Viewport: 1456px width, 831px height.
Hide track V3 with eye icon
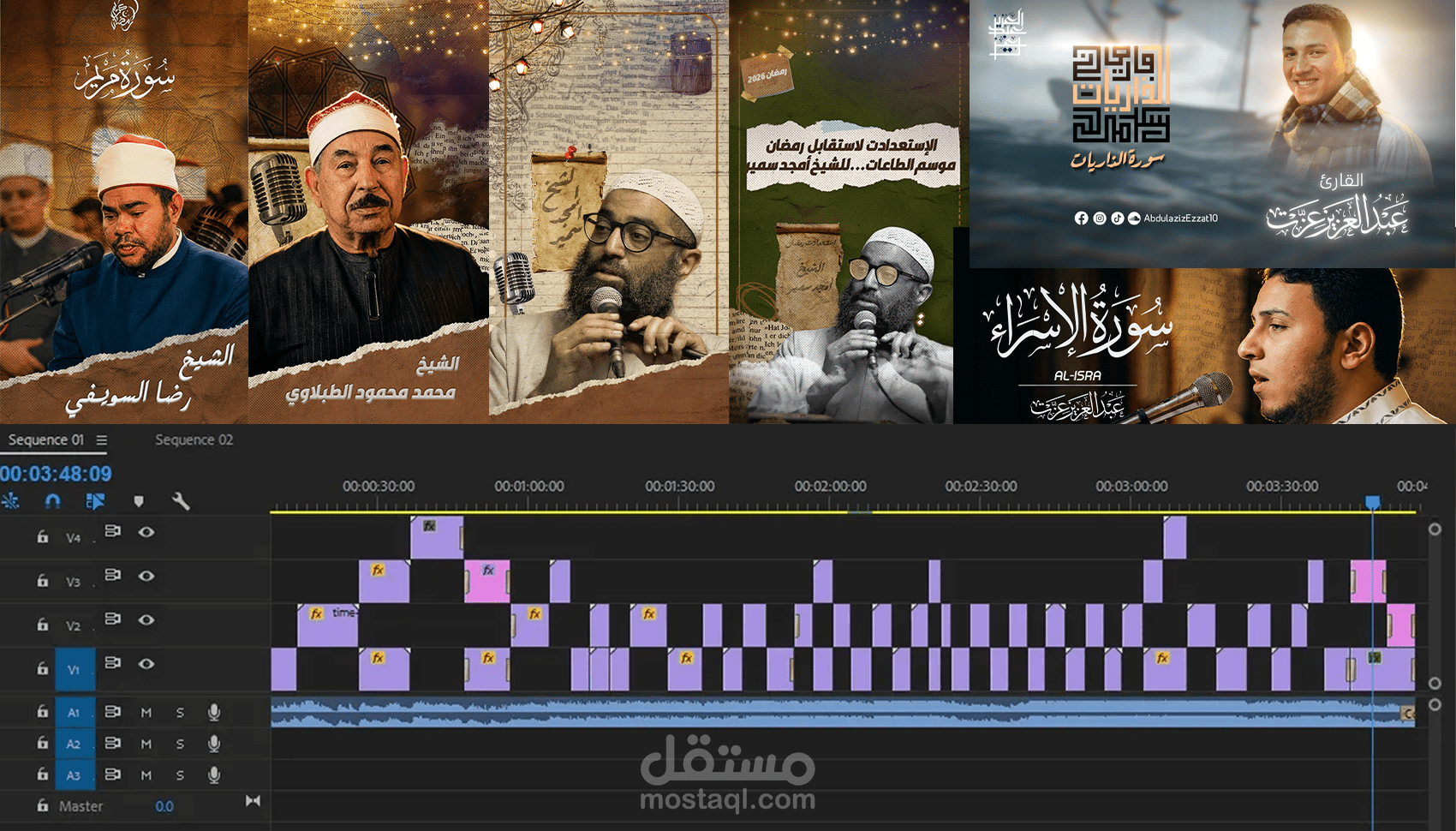pos(146,576)
